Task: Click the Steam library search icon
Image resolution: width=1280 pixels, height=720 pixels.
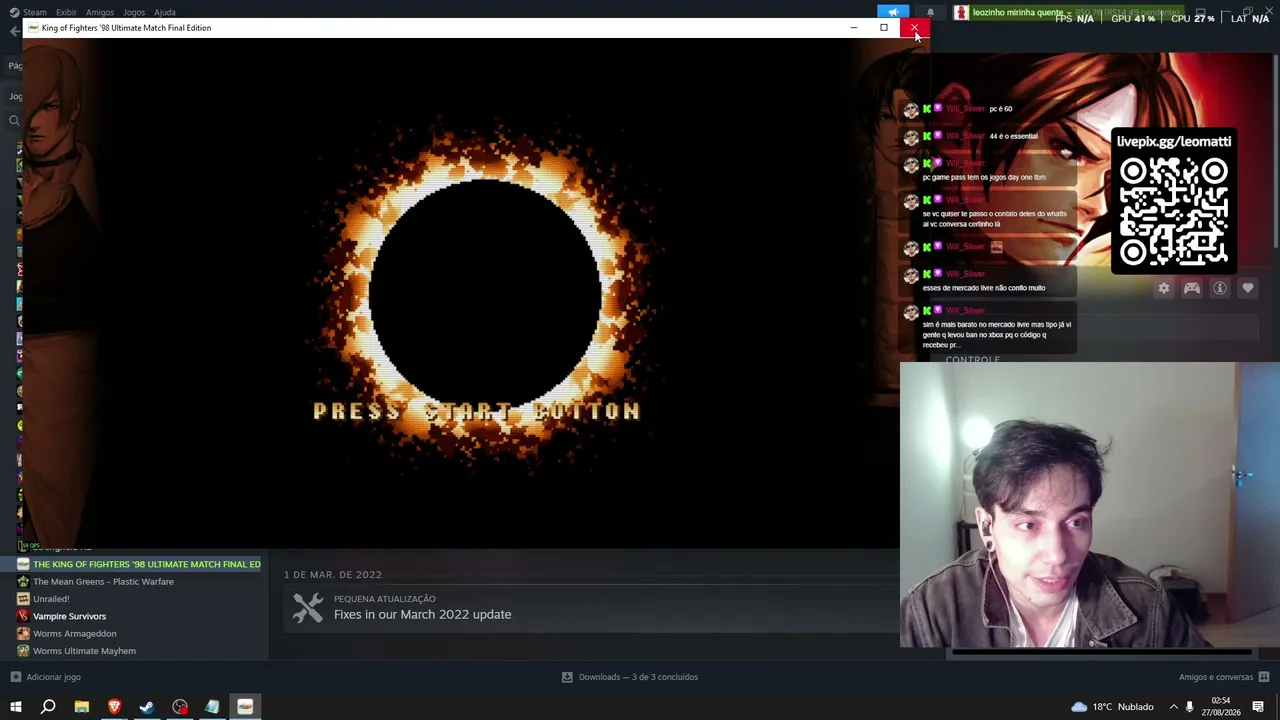Action: pyautogui.click(x=14, y=121)
